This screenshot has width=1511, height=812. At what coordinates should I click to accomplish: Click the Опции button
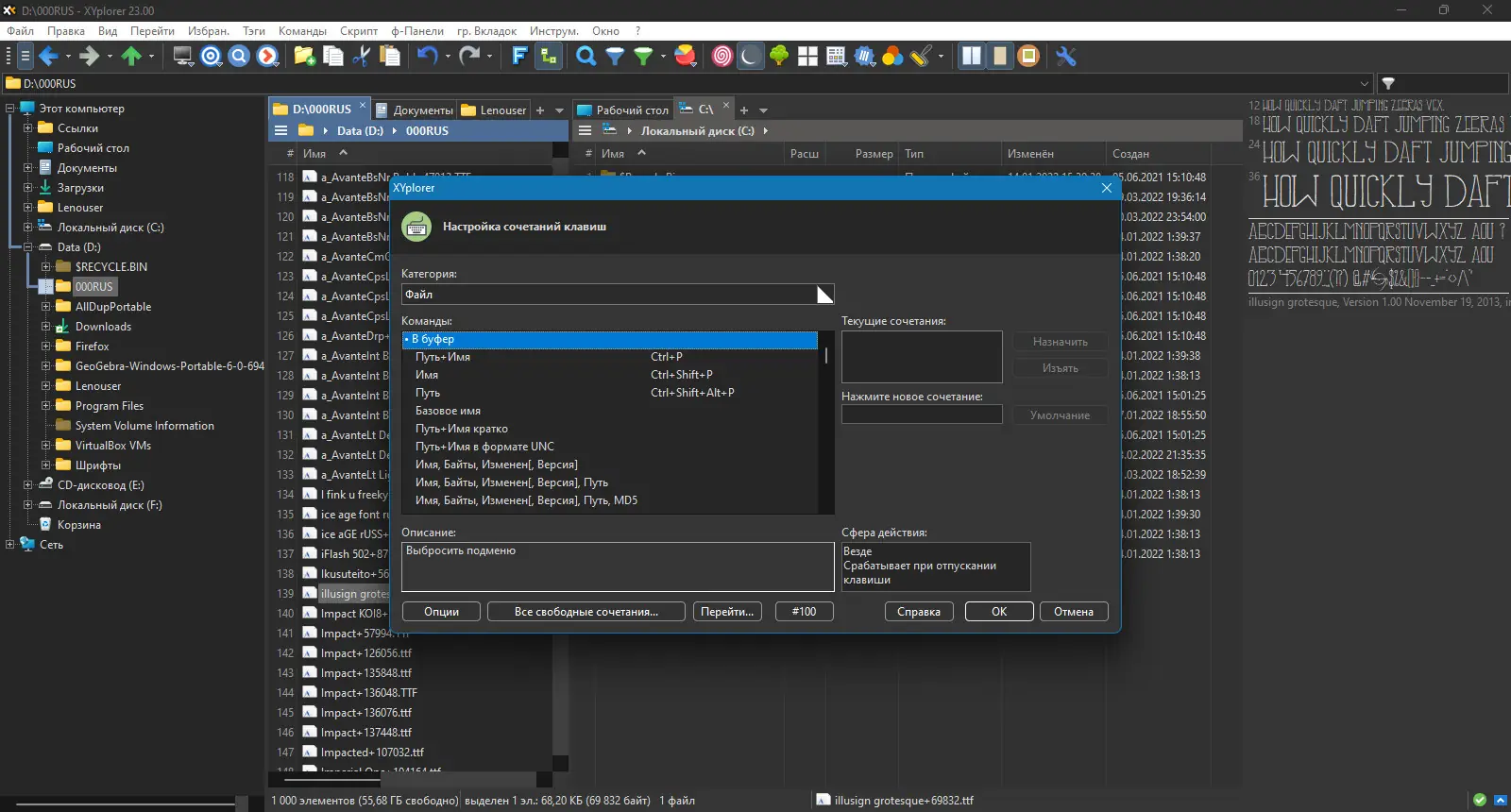click(441, 612)
